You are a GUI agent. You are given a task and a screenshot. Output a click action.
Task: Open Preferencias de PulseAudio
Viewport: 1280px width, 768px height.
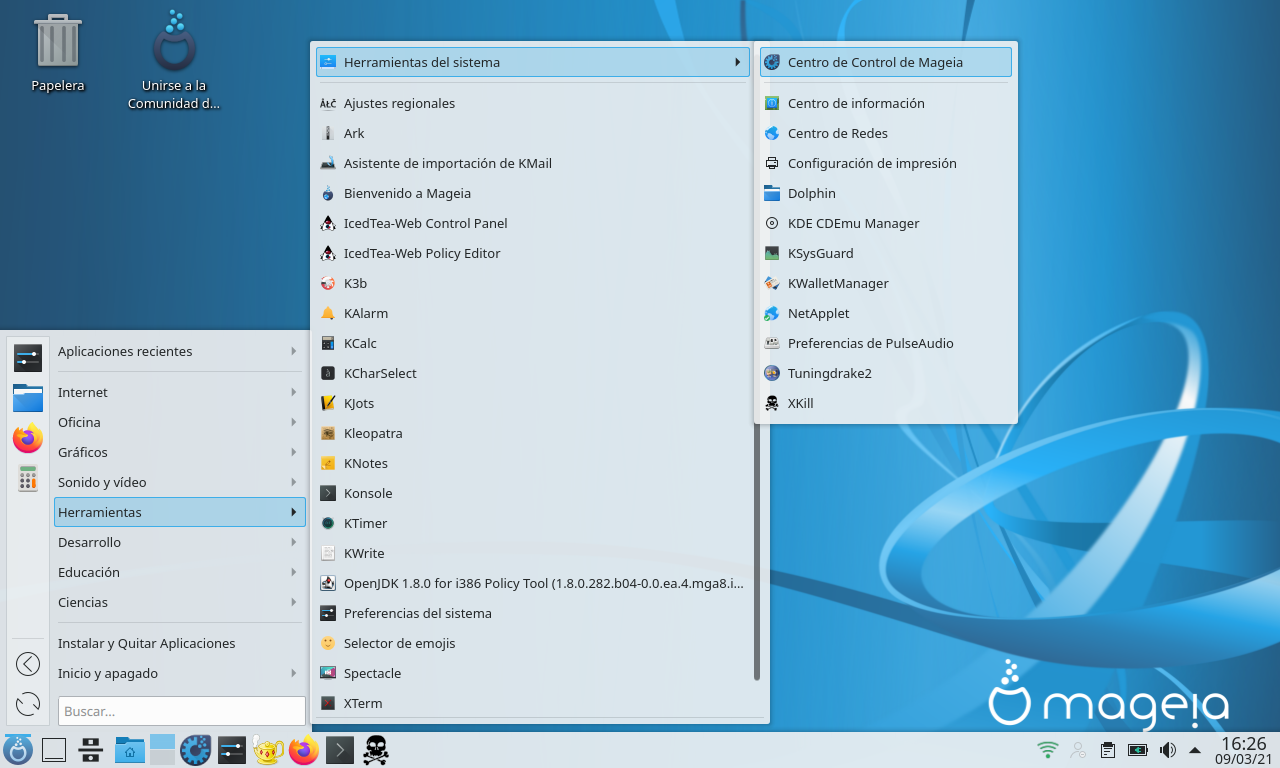point(885,343)
